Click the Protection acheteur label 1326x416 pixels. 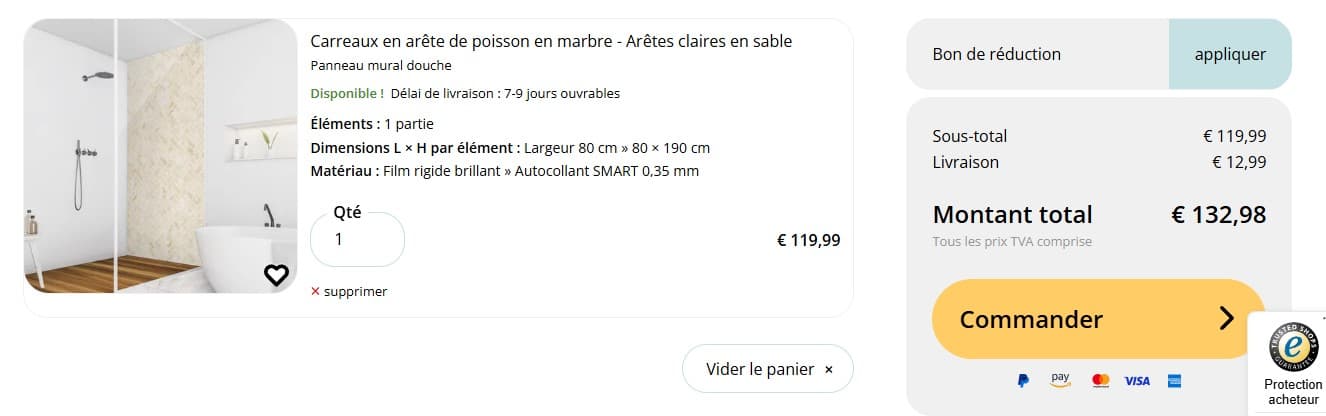(1293, 392)
